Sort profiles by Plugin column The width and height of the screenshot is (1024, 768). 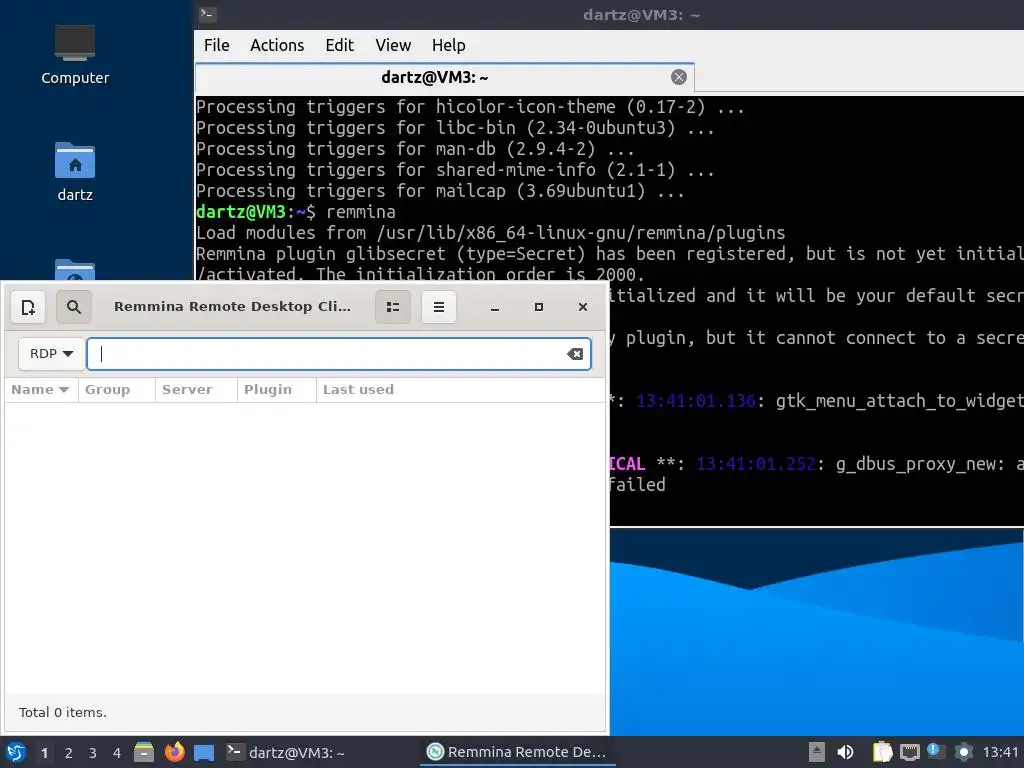[x=276, y=390]
